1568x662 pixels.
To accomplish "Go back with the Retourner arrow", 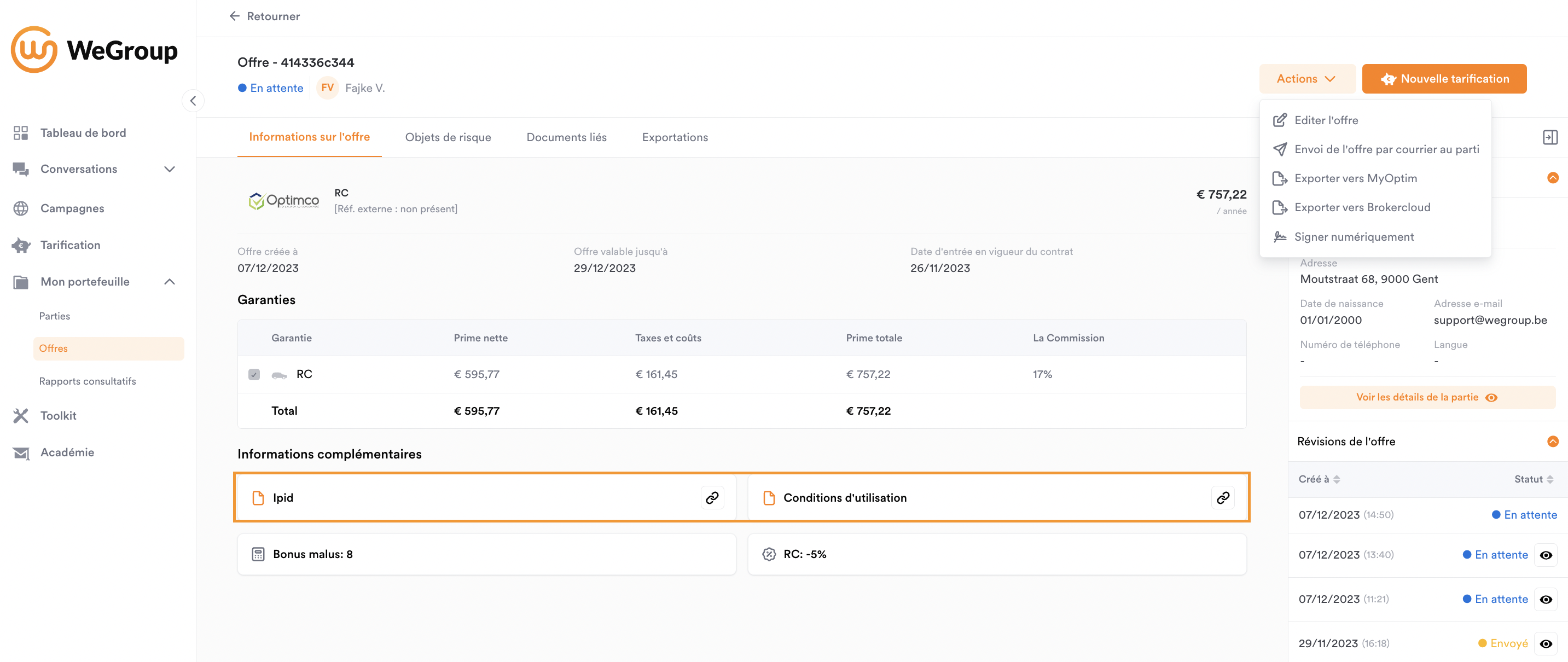I will pyautogui.click(x=234, y=16).
